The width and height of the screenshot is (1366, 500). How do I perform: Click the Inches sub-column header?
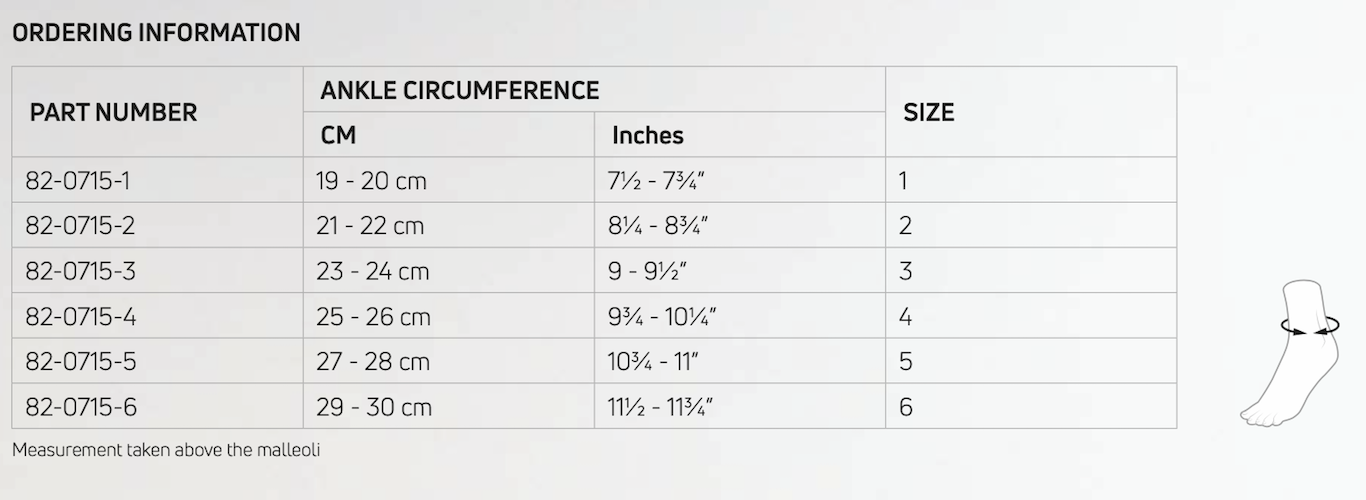(648, 135)
